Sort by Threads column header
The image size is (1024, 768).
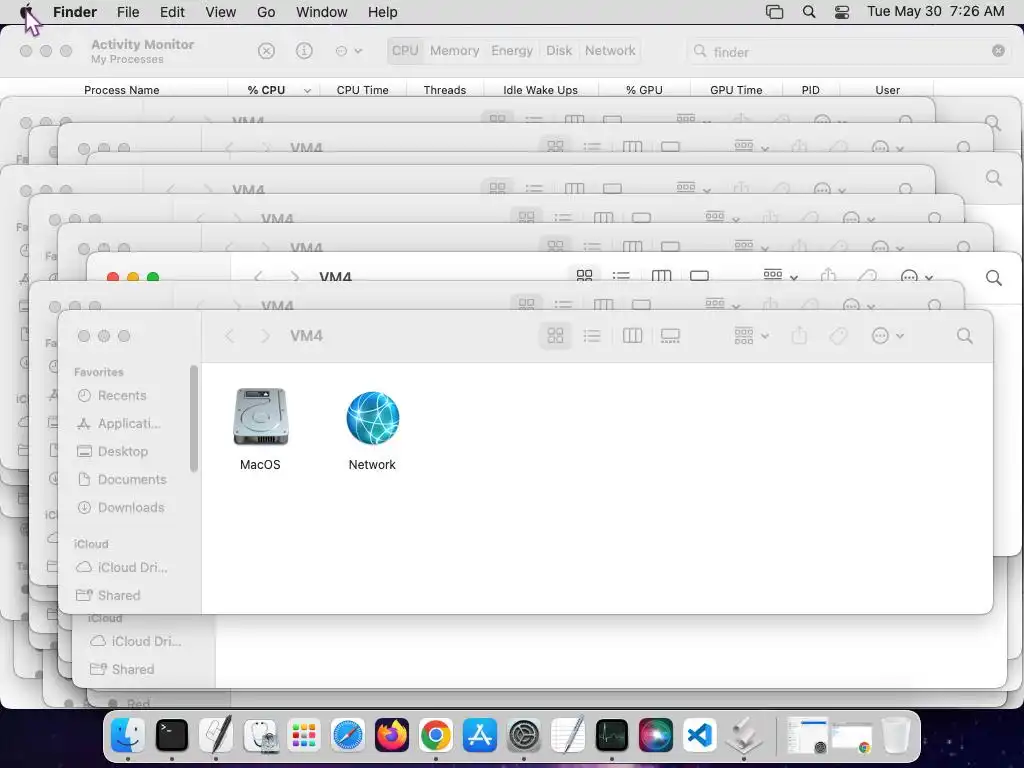pyautogui.click(x=445, y=90)
